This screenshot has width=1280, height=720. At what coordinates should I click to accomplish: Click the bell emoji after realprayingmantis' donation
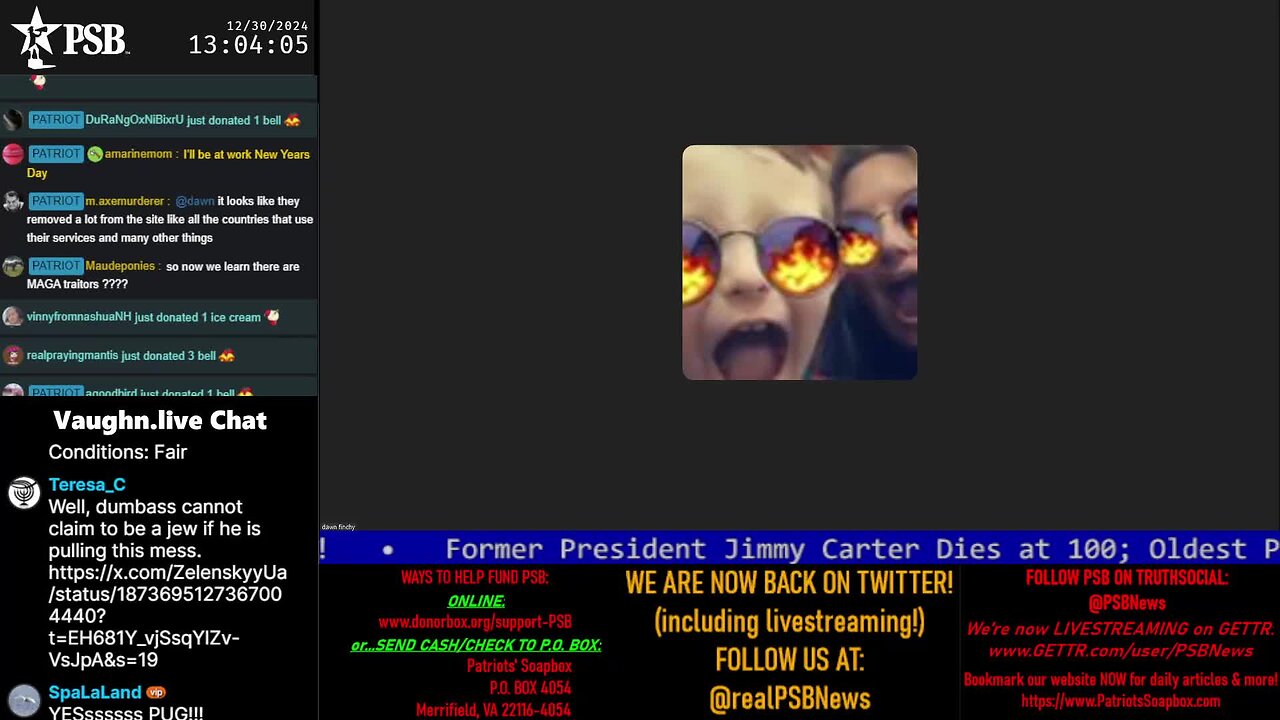pyautogui.click(x=227, y=355)
